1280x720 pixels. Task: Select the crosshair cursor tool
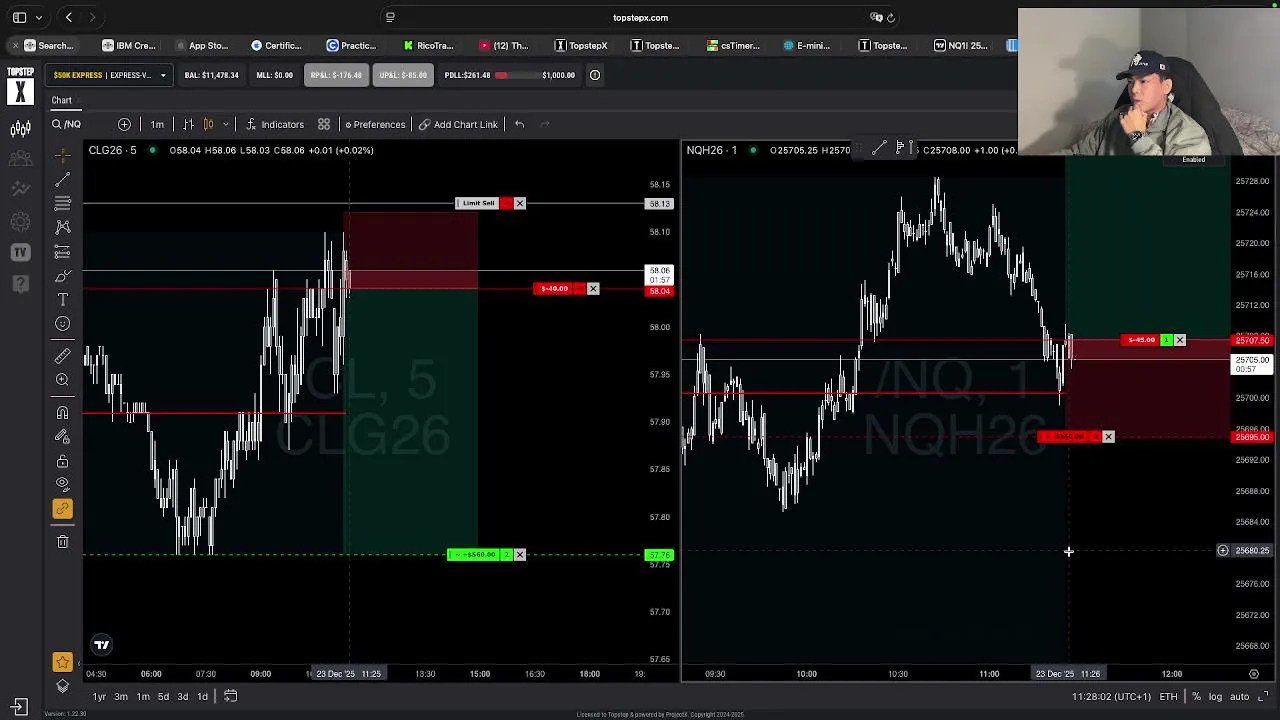pyautogui.click(x=62, y=155)
